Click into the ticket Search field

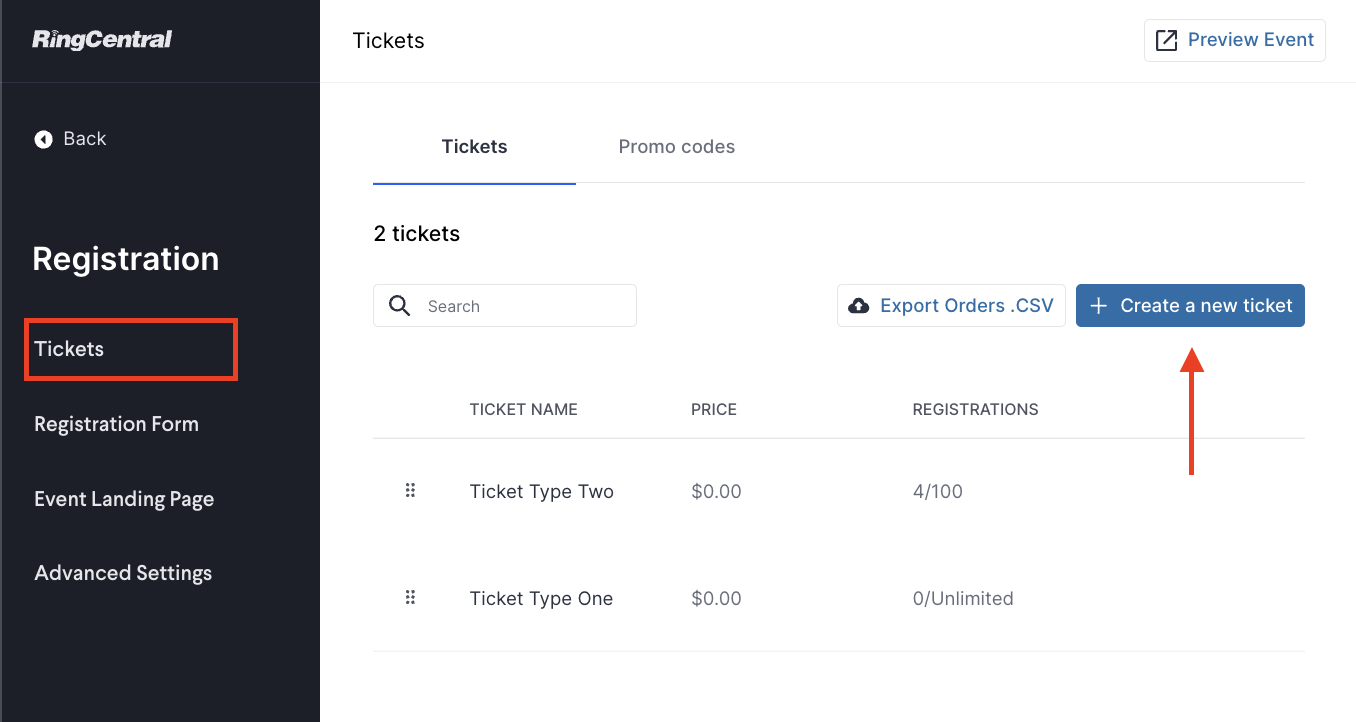coord(505,306)
